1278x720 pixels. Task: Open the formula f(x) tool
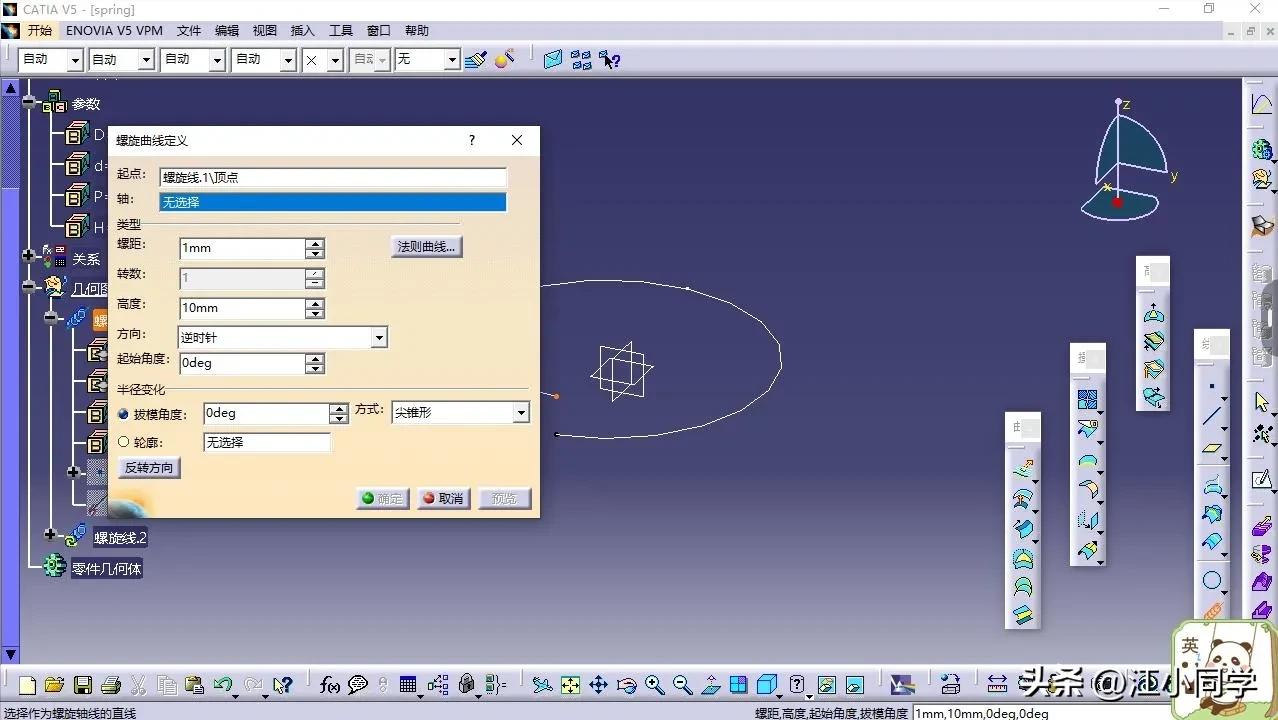click(330, 685)
